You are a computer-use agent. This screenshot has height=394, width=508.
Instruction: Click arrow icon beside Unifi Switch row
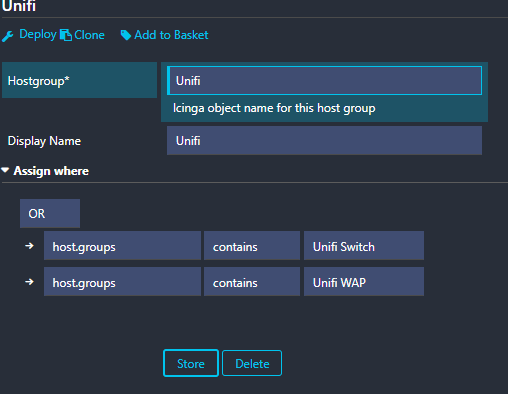coord(29,246)
